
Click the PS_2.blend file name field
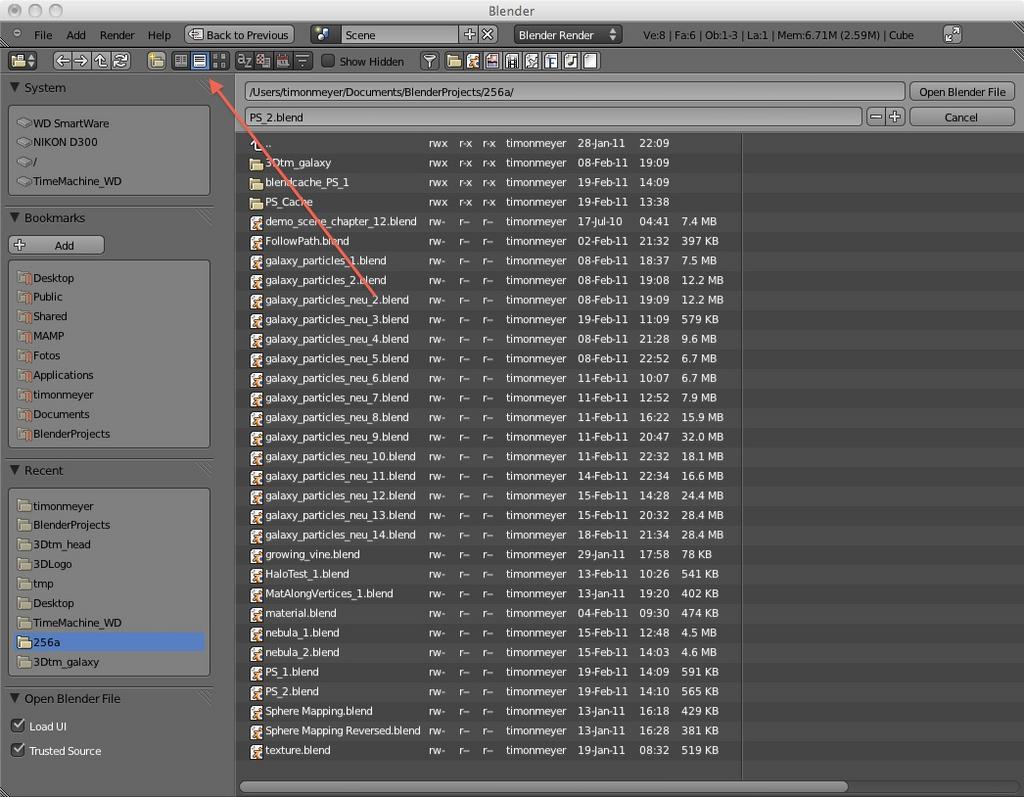(553, 118)
